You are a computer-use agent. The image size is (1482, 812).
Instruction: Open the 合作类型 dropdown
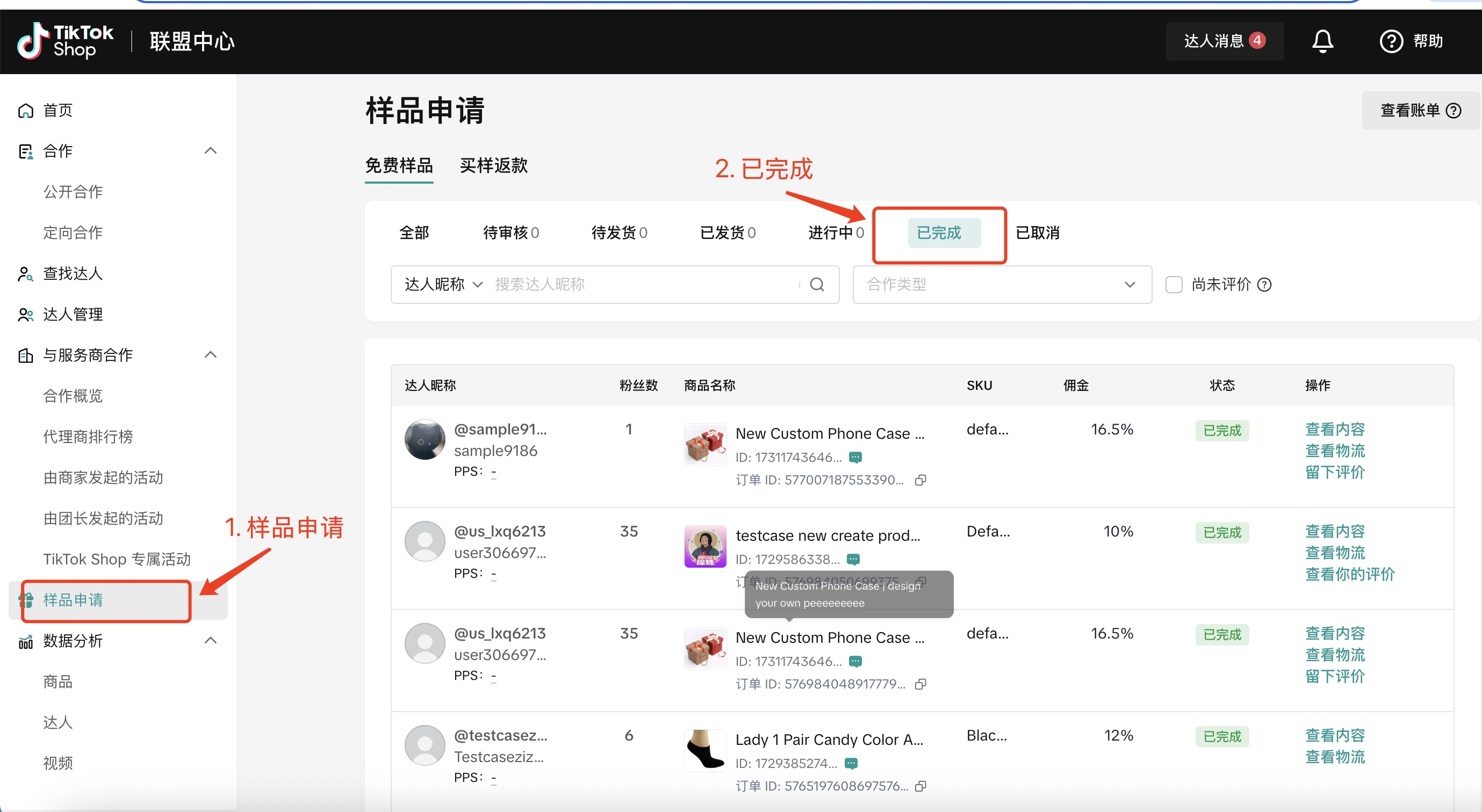[1001, 285]
